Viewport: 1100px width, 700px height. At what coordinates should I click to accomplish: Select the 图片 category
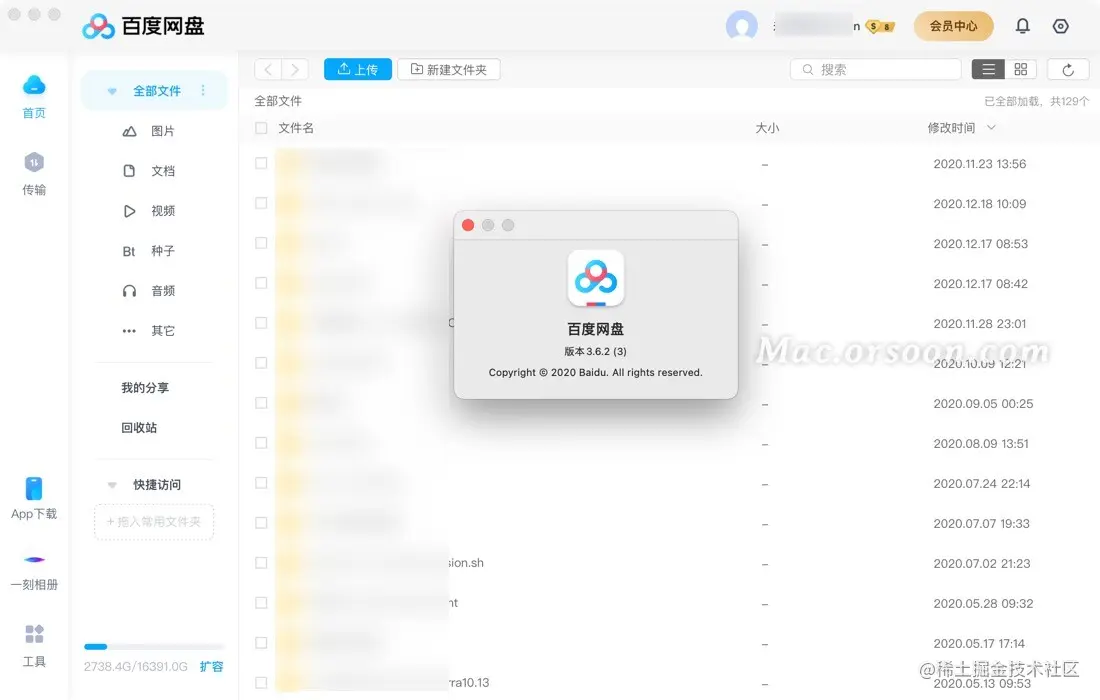(x=149, y=131)
